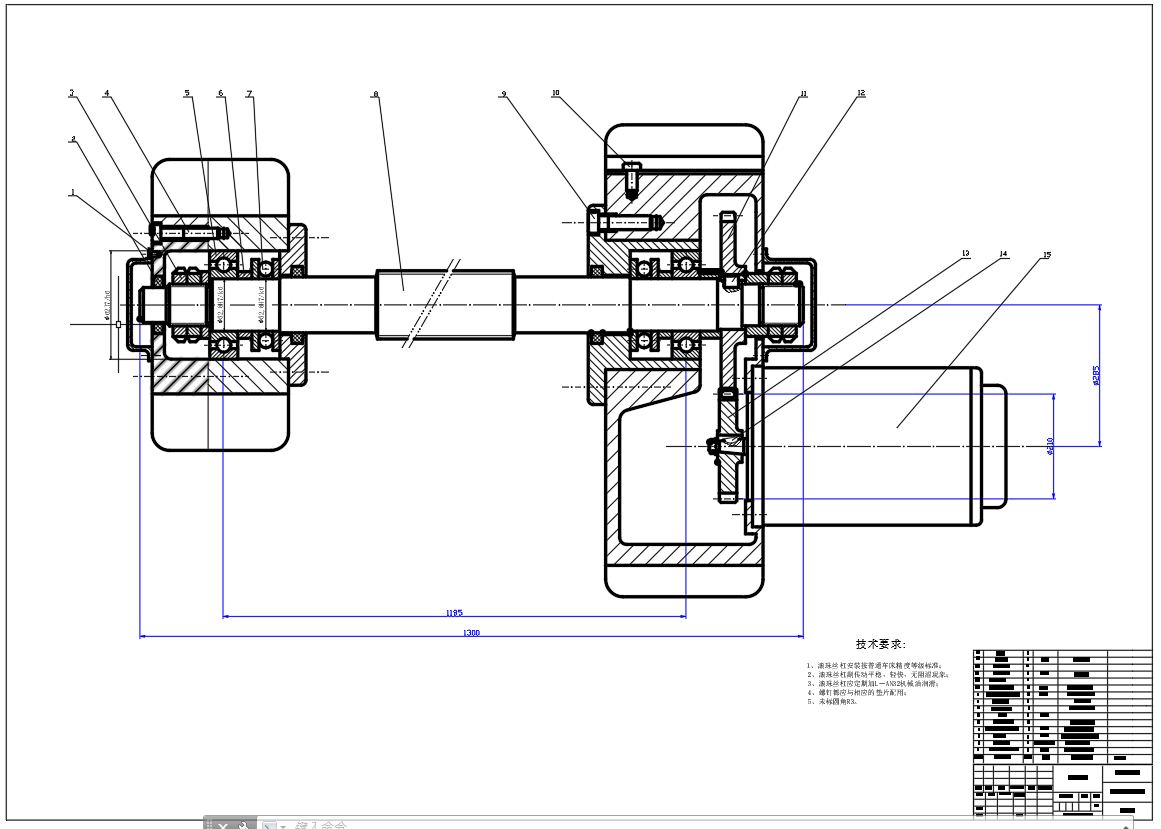Click part balloon number 8
1161x829 pixels.
(x=375, y=94)
